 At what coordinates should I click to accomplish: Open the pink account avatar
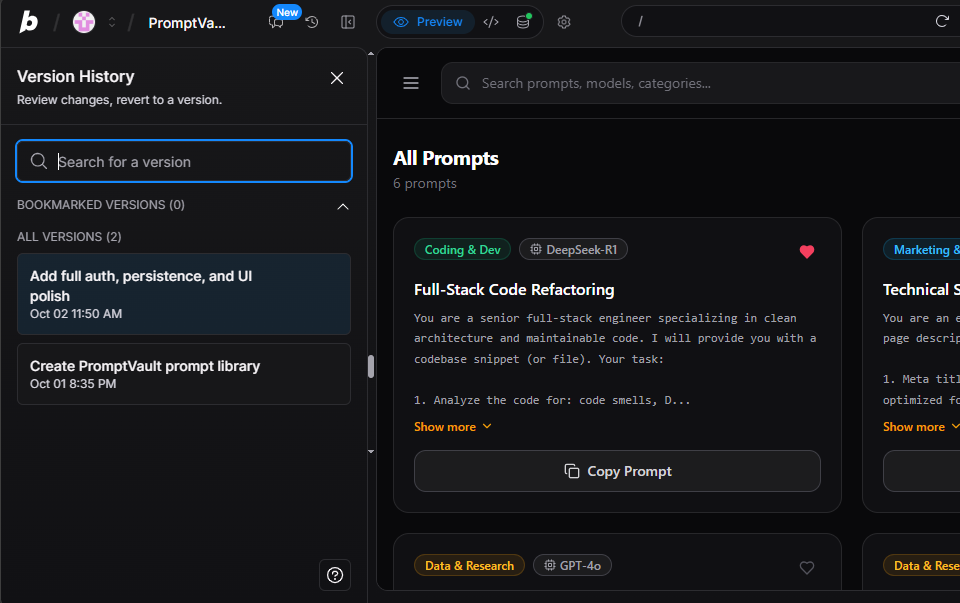pyautogui.click(x=84, y=22)
